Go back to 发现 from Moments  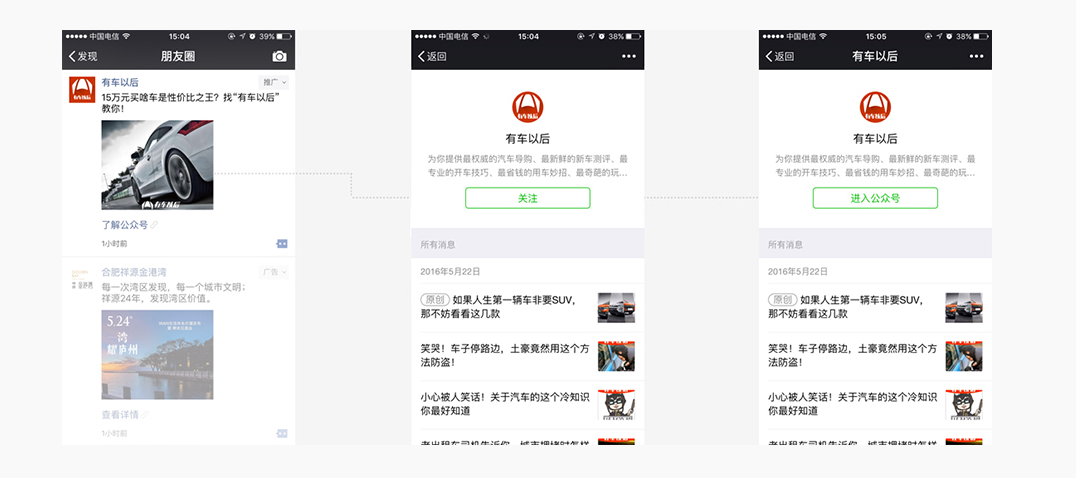click(83, 56)
